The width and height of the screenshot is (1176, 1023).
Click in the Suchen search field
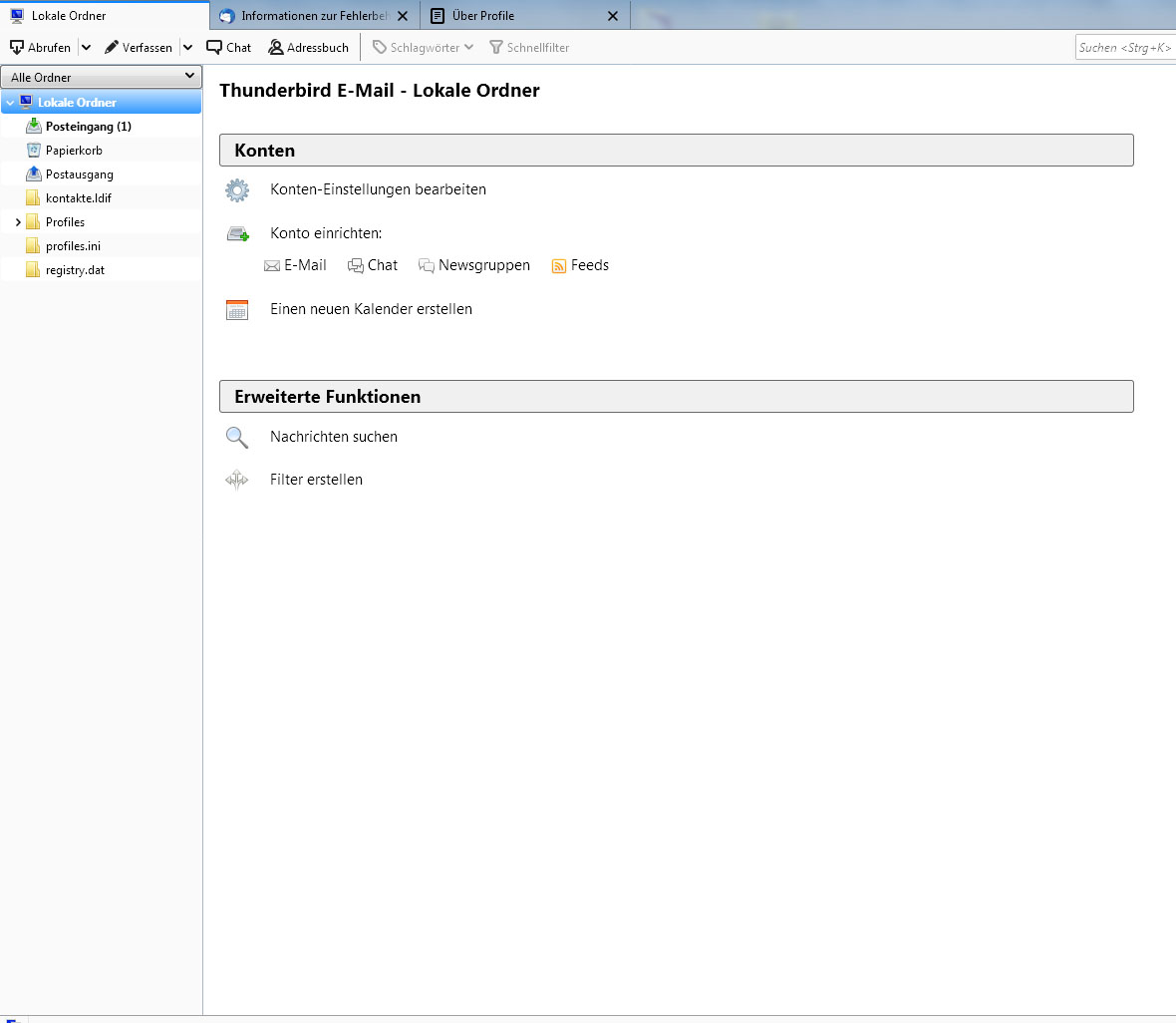coord(1125,48)
